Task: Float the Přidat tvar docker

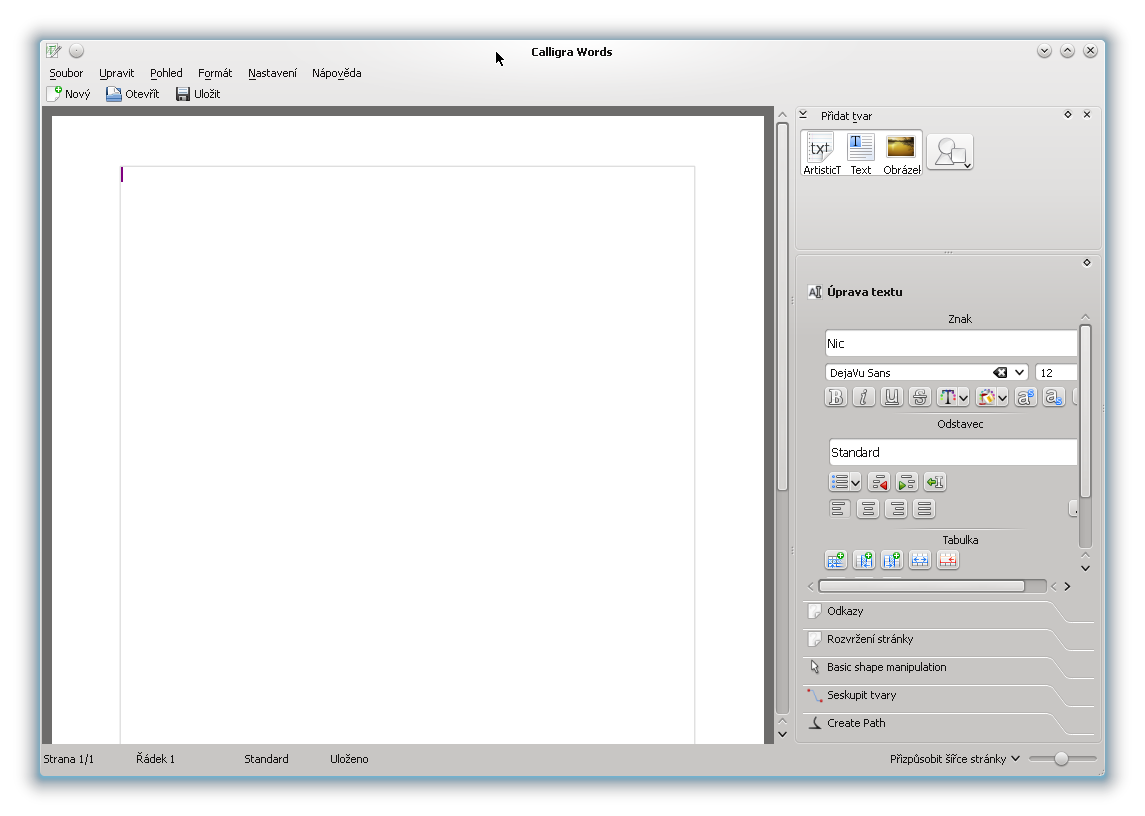Action: [1068, 115]
